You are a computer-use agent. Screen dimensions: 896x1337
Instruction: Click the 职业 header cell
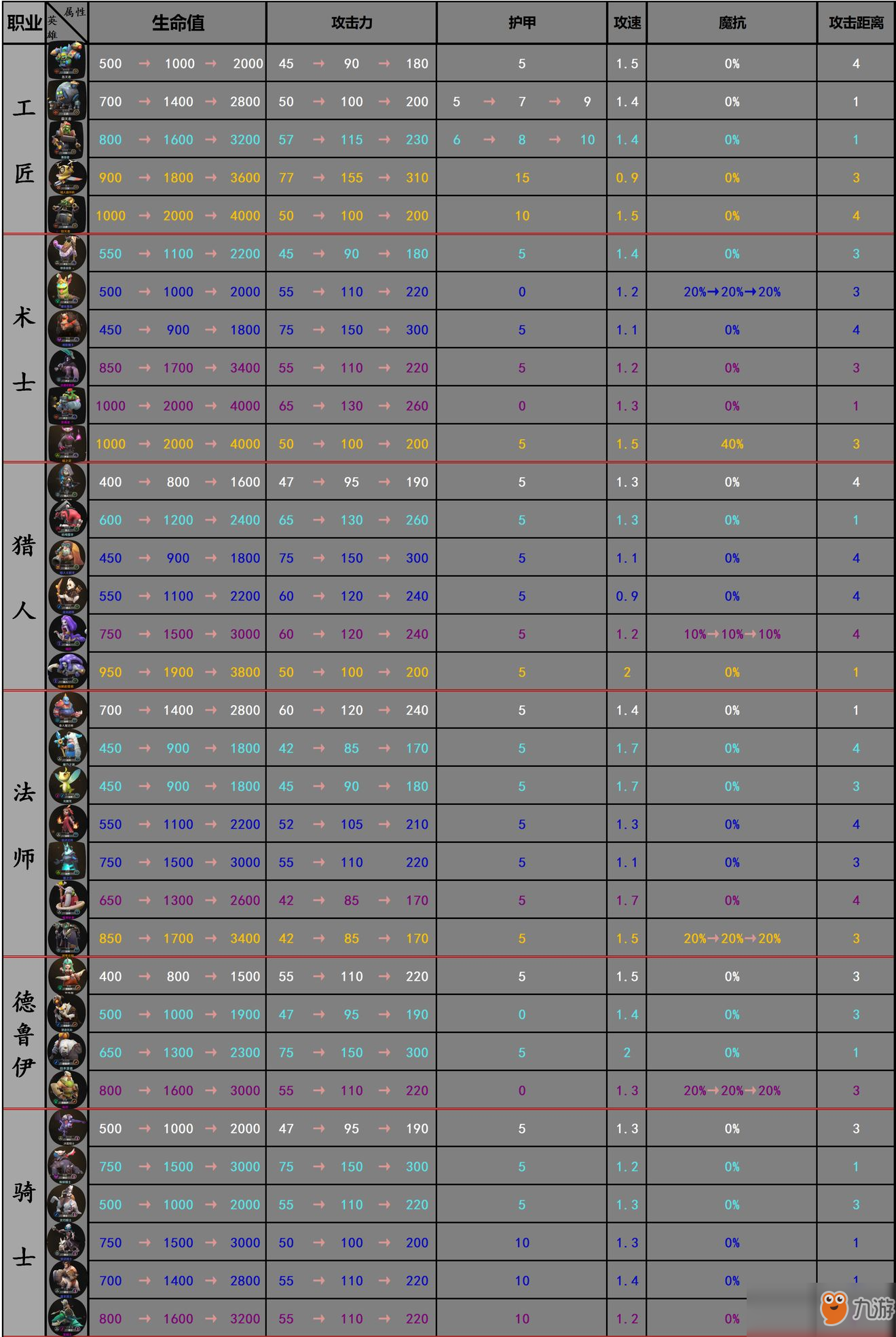pyautogui.click(x=24, y=22)
